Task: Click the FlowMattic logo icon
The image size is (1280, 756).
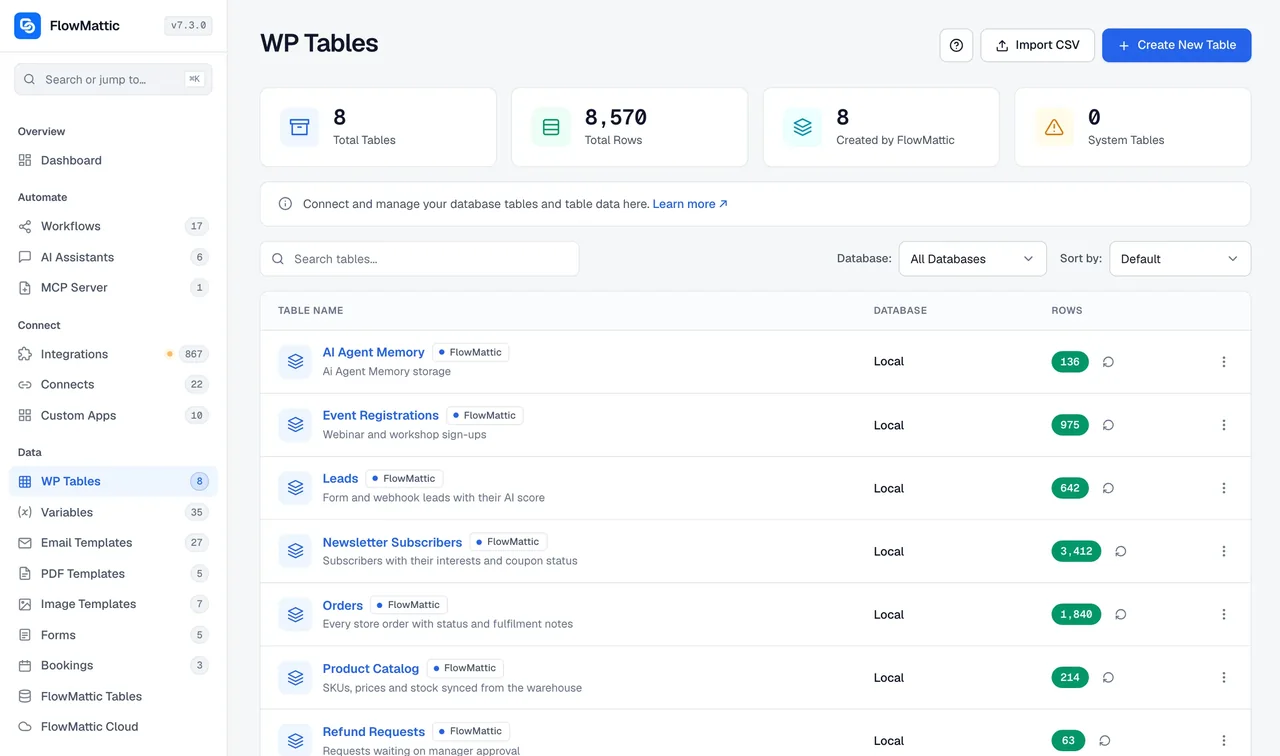Action: [28, 26]
